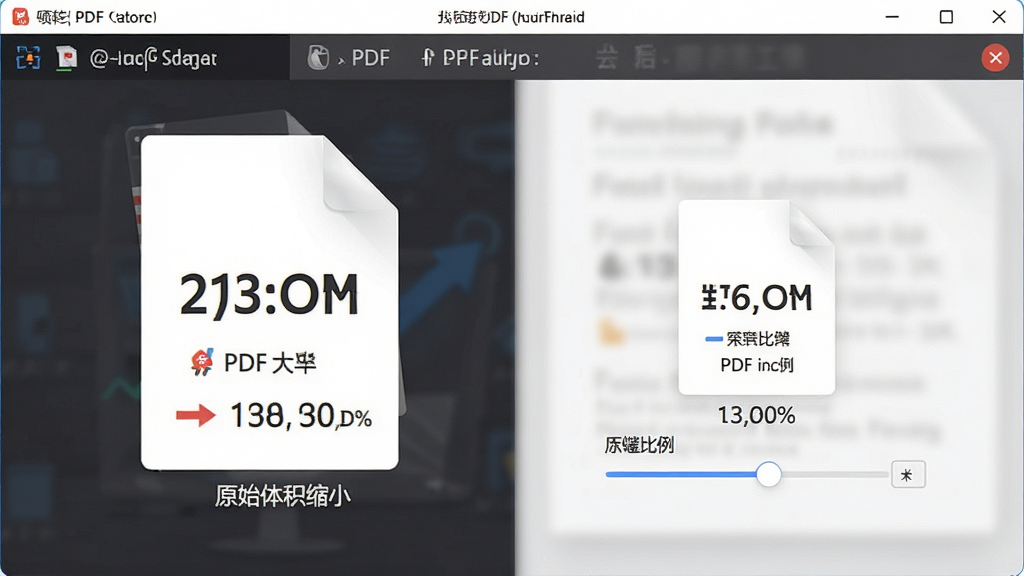Click the round icon before PDF tab

[318, 57]
